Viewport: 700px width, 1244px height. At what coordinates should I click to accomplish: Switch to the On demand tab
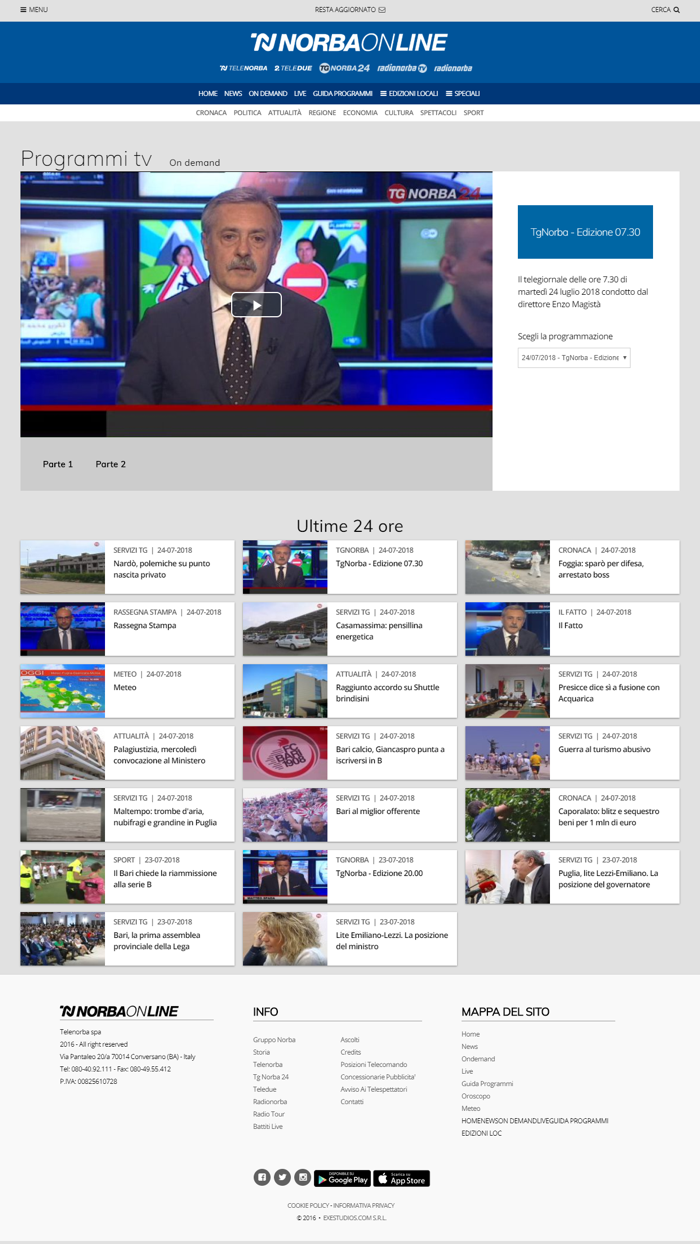pyautogui.click(x=194, y=163)
